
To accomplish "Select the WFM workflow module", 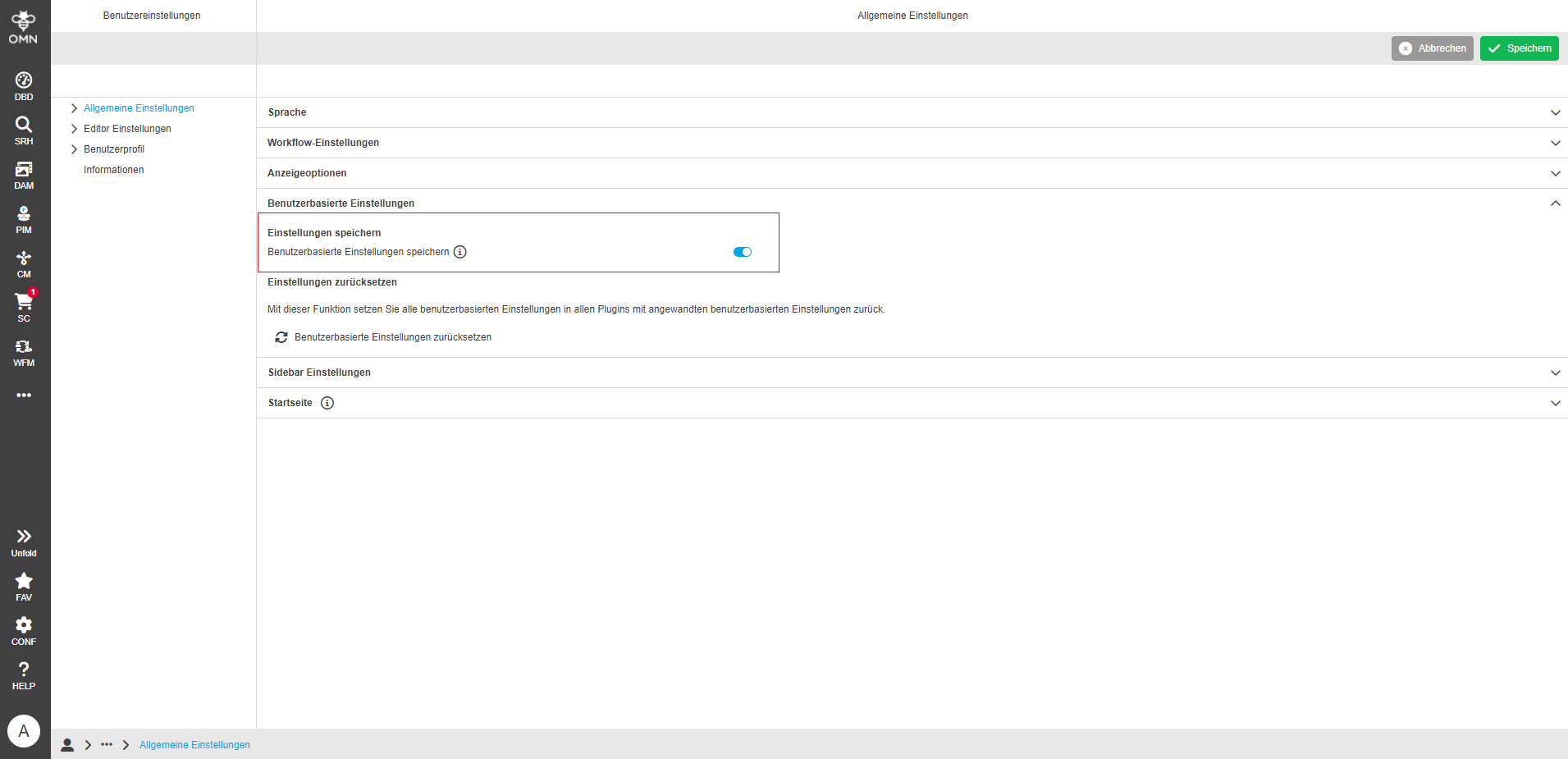I will click(x=23, y=352).
